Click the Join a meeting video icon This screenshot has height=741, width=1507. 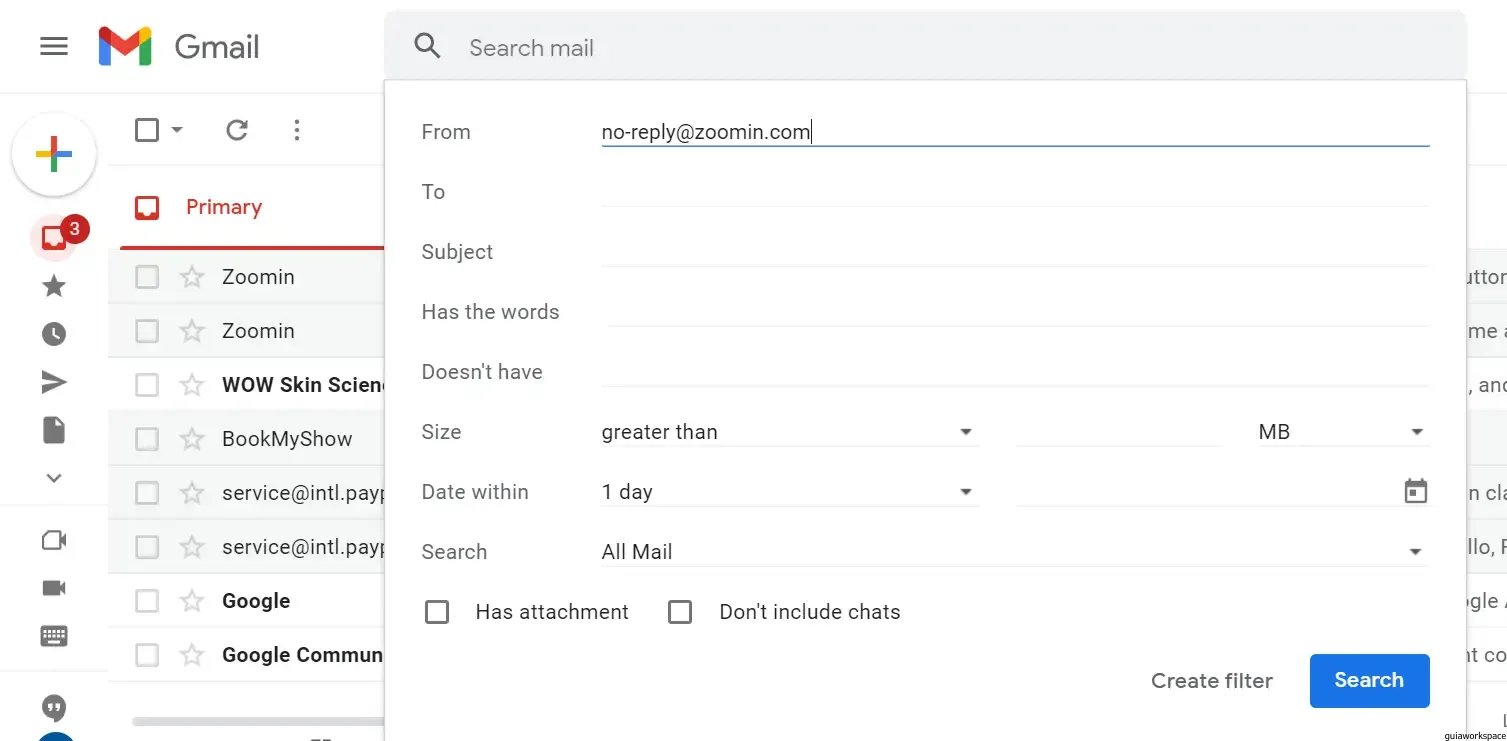point(54,588)
